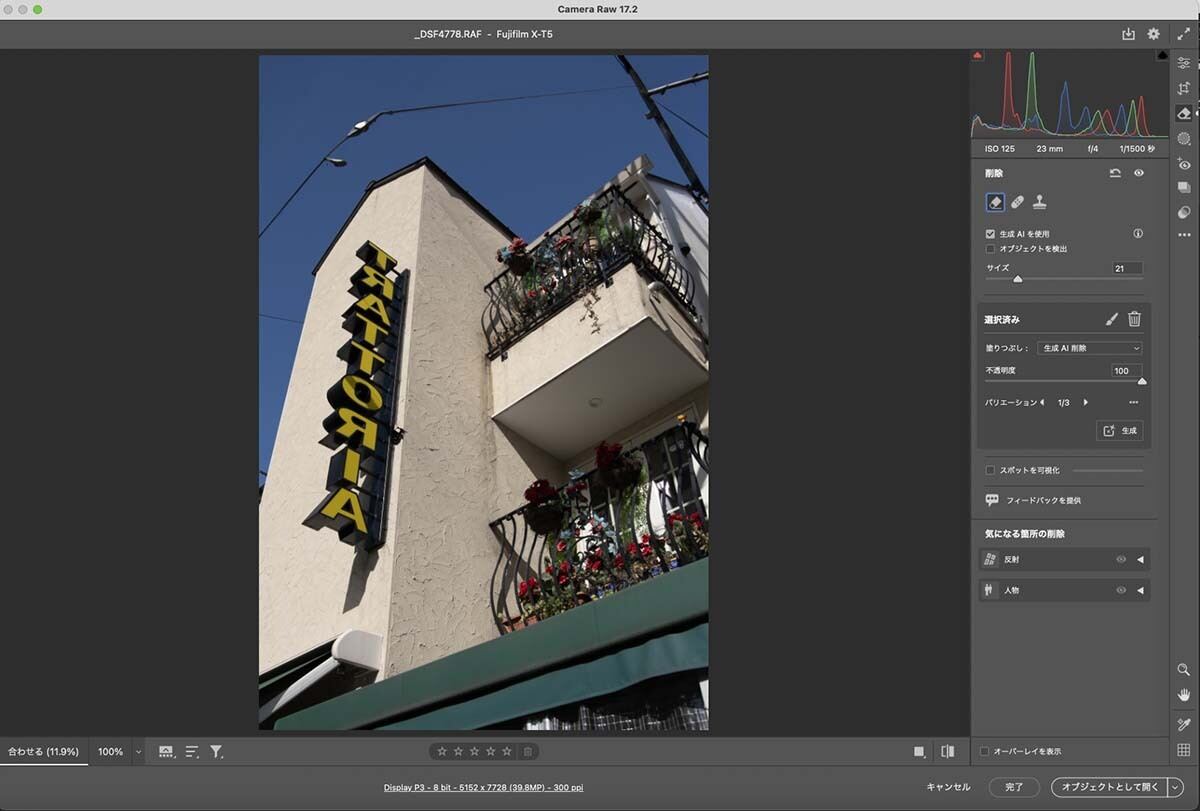Click the histogram graph
This screenshot has height=811, width=1200.
1070,93
